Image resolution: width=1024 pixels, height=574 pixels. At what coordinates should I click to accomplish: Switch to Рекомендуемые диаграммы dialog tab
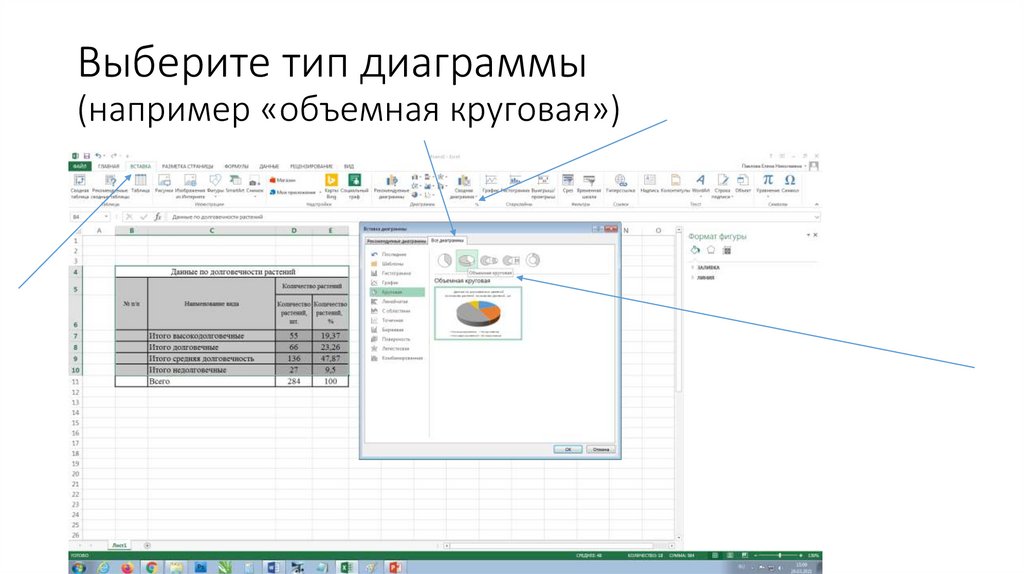point(396,241)
